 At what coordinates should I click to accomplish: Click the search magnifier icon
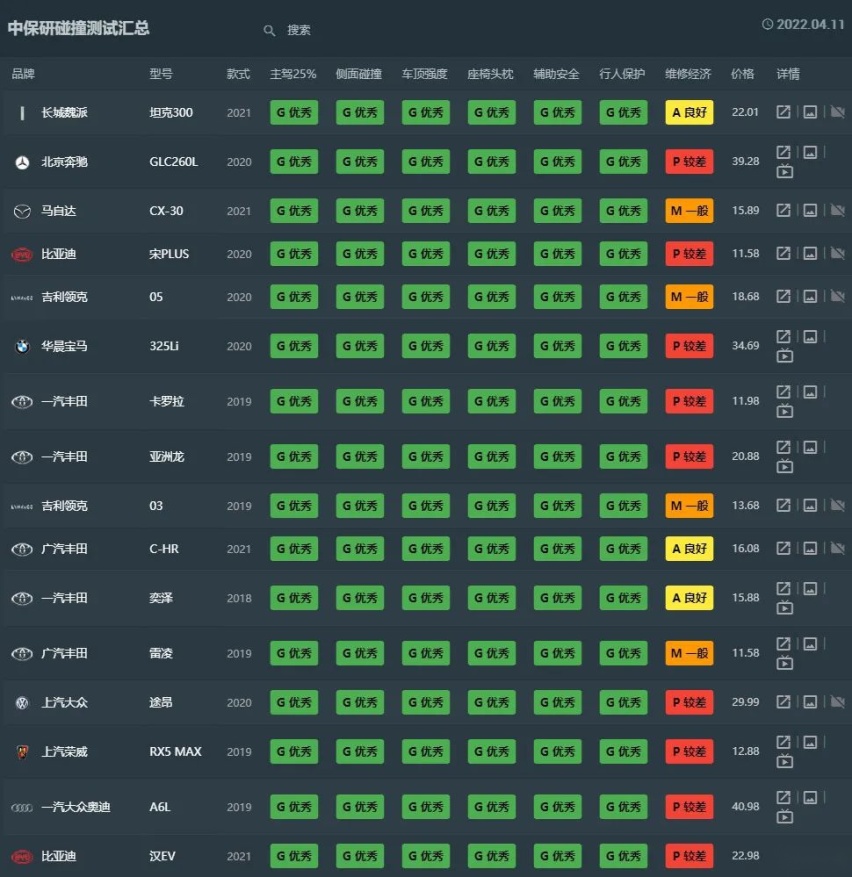pos(269,31)
